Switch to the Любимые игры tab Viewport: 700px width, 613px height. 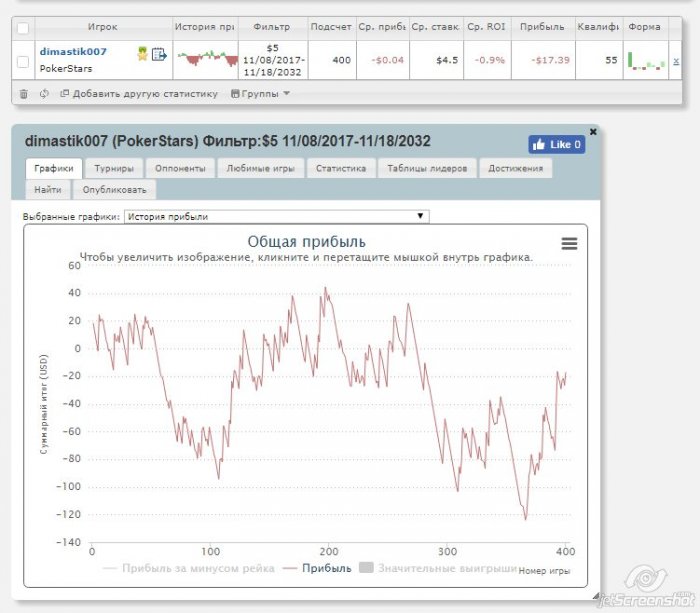pyautogui.click(x=261, y=168)
